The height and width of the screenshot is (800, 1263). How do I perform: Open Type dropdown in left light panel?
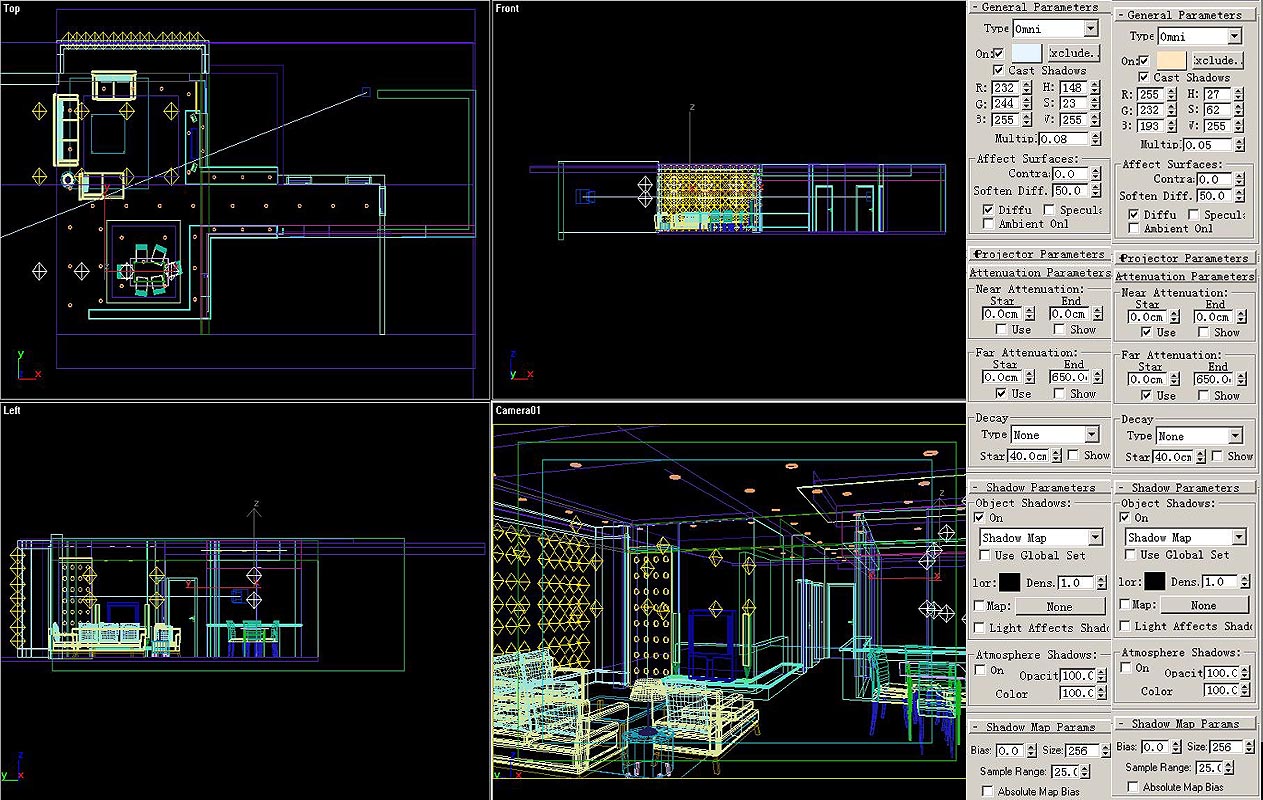[x=1055, y=29]
